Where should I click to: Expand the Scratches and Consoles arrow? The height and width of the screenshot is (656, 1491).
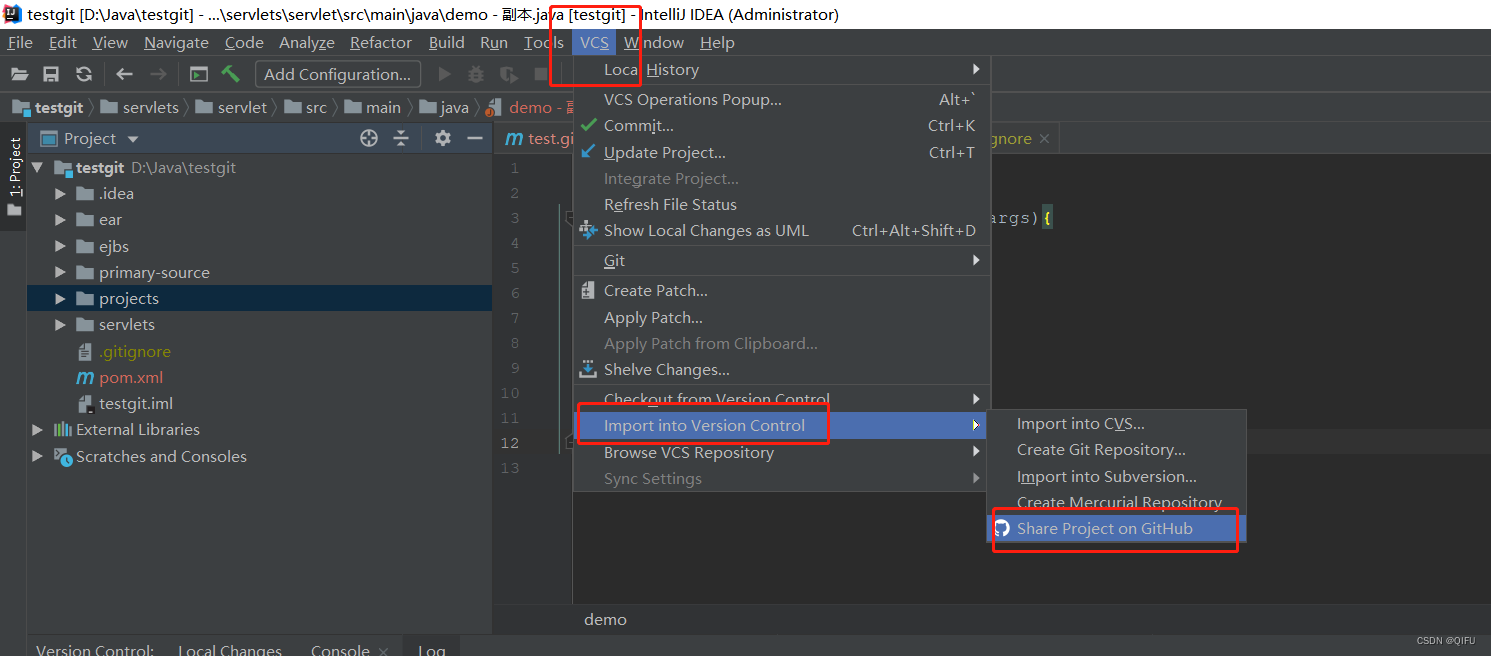coord(38,456)
